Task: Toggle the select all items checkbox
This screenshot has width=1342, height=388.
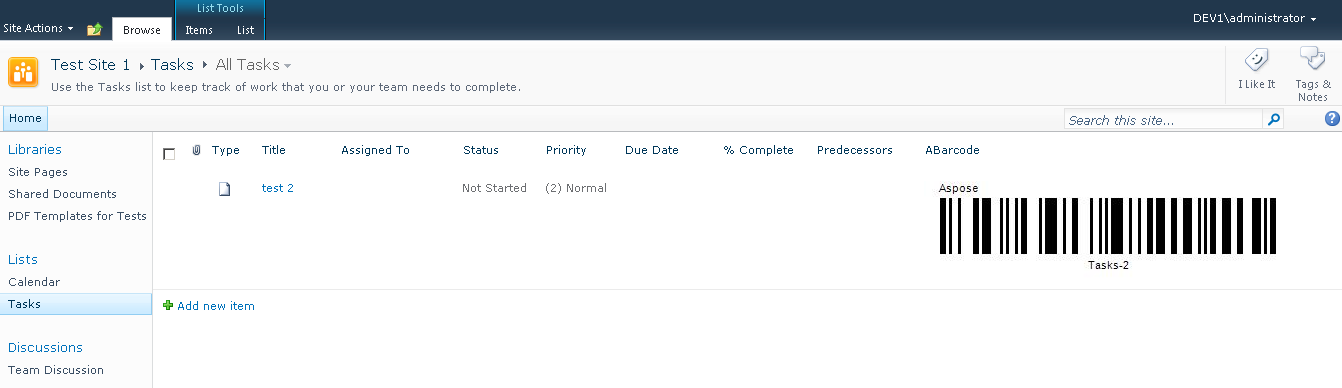Action: pos(169,153)
